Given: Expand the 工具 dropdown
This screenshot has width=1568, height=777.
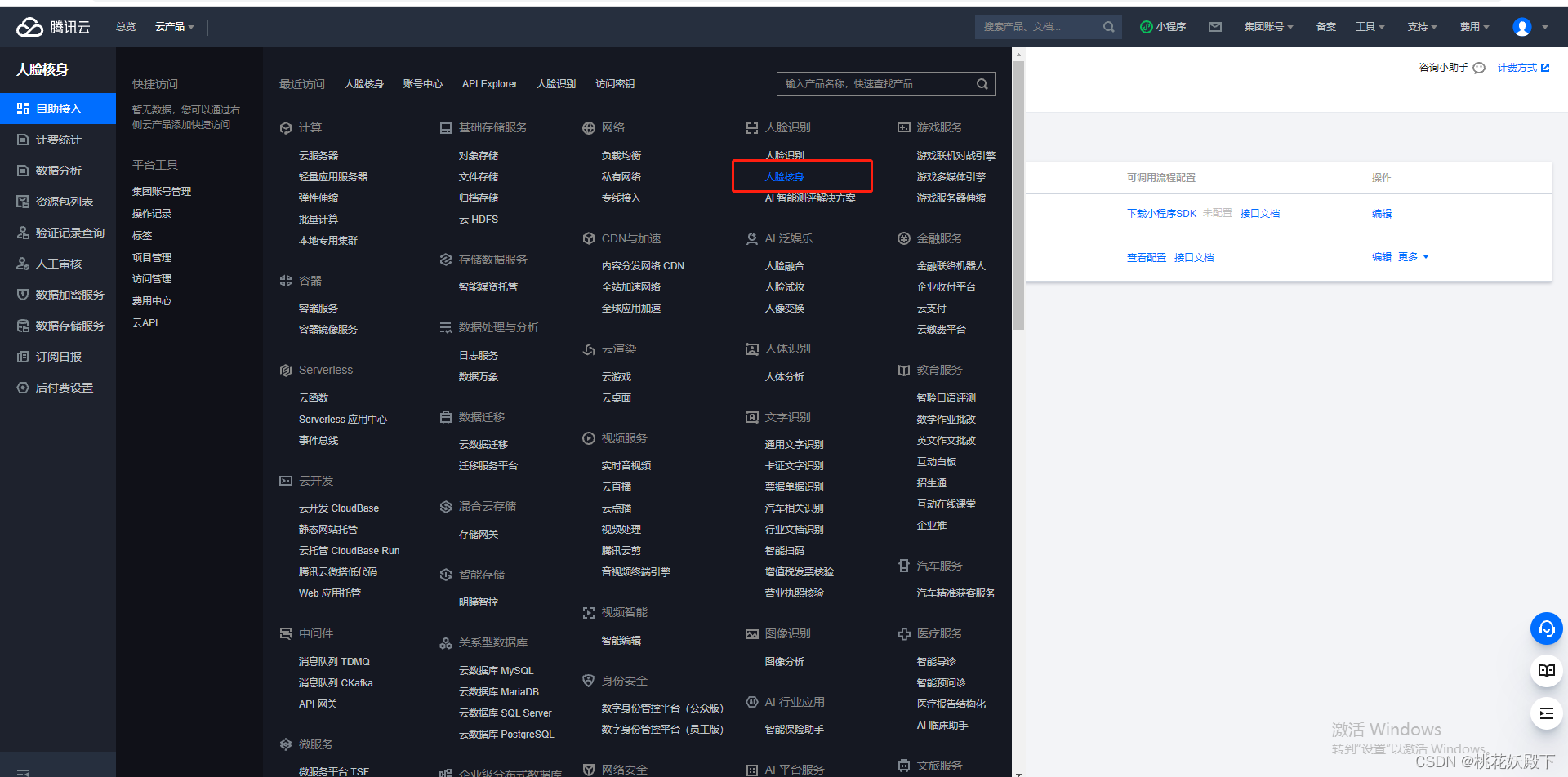Looking at the screenshot, I should [1370, 27].
